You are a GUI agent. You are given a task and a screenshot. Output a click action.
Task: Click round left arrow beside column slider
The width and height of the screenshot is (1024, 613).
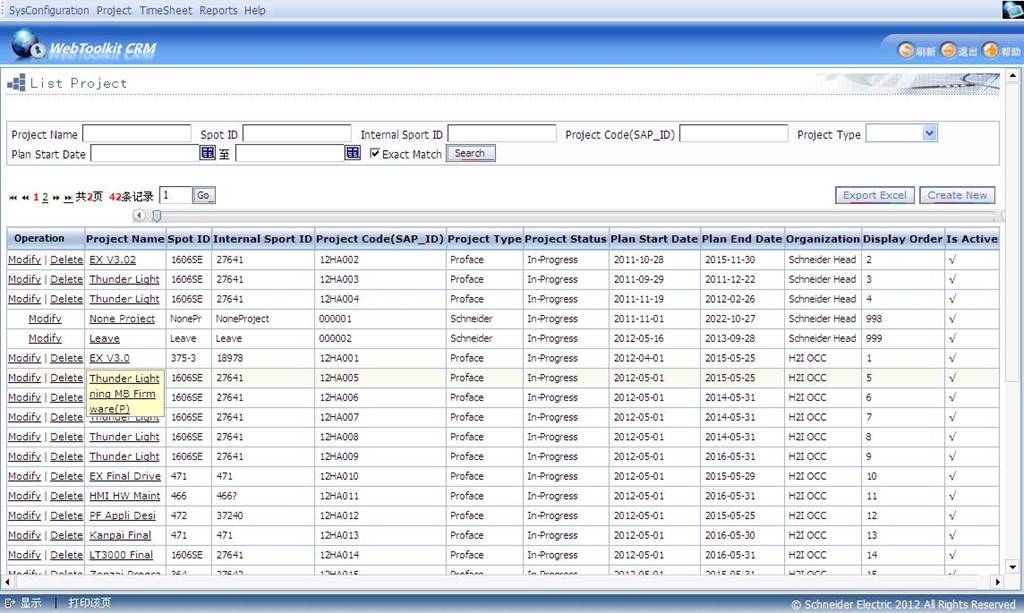pos(138,215)
